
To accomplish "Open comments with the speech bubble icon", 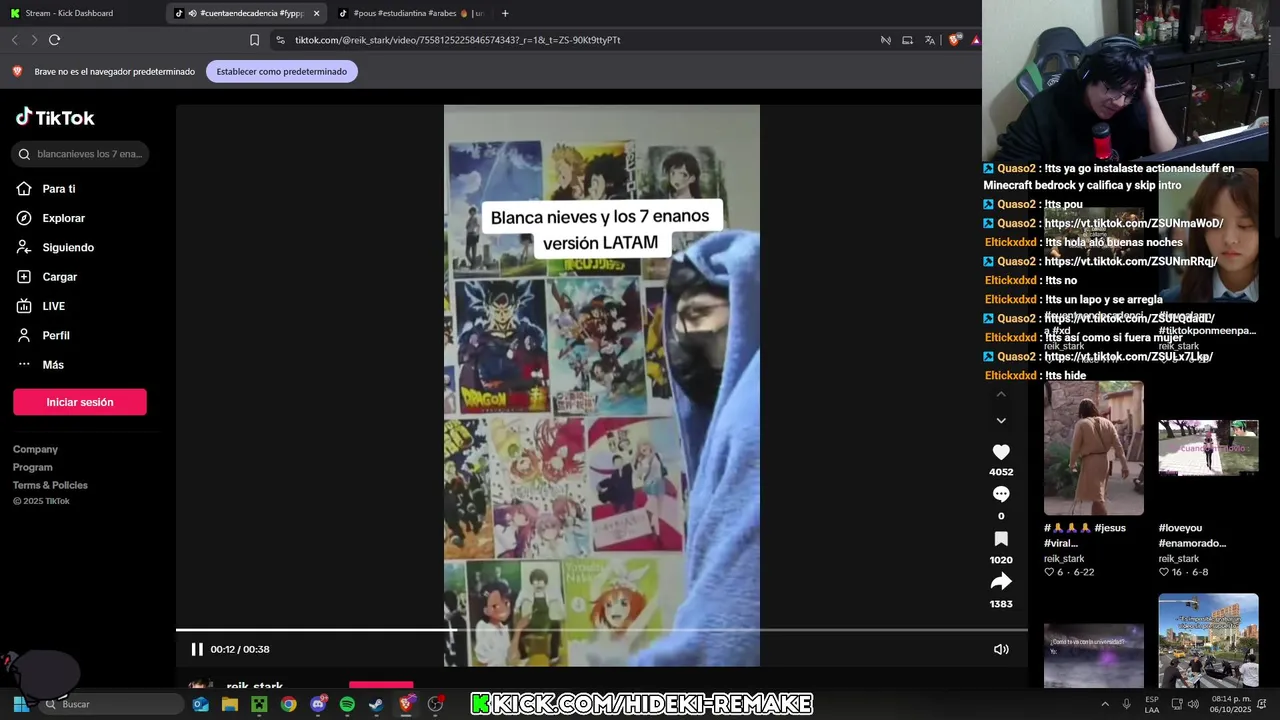I will tap(1001, 494).
